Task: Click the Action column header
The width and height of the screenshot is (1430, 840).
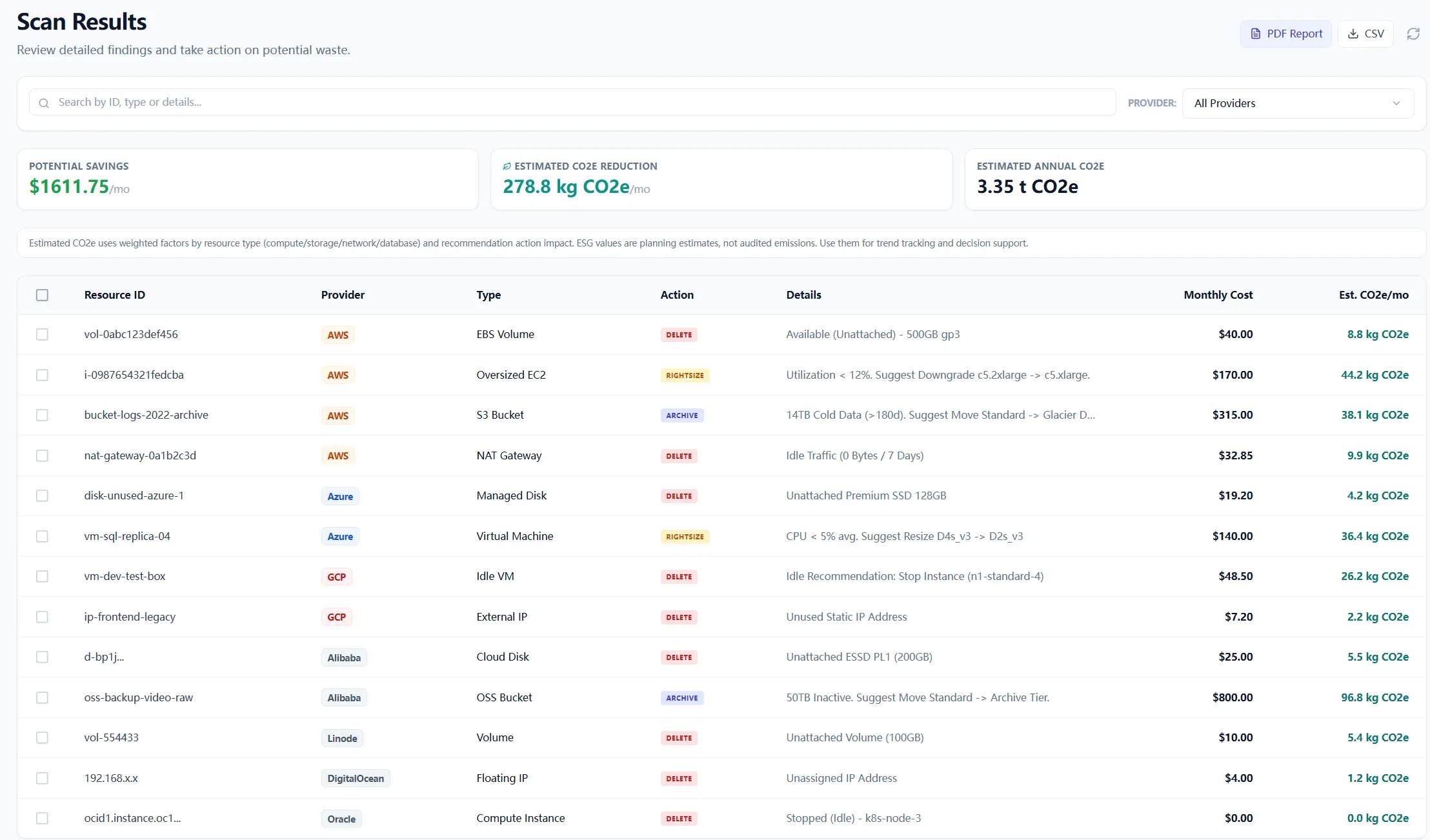Action: pos(677,295)
